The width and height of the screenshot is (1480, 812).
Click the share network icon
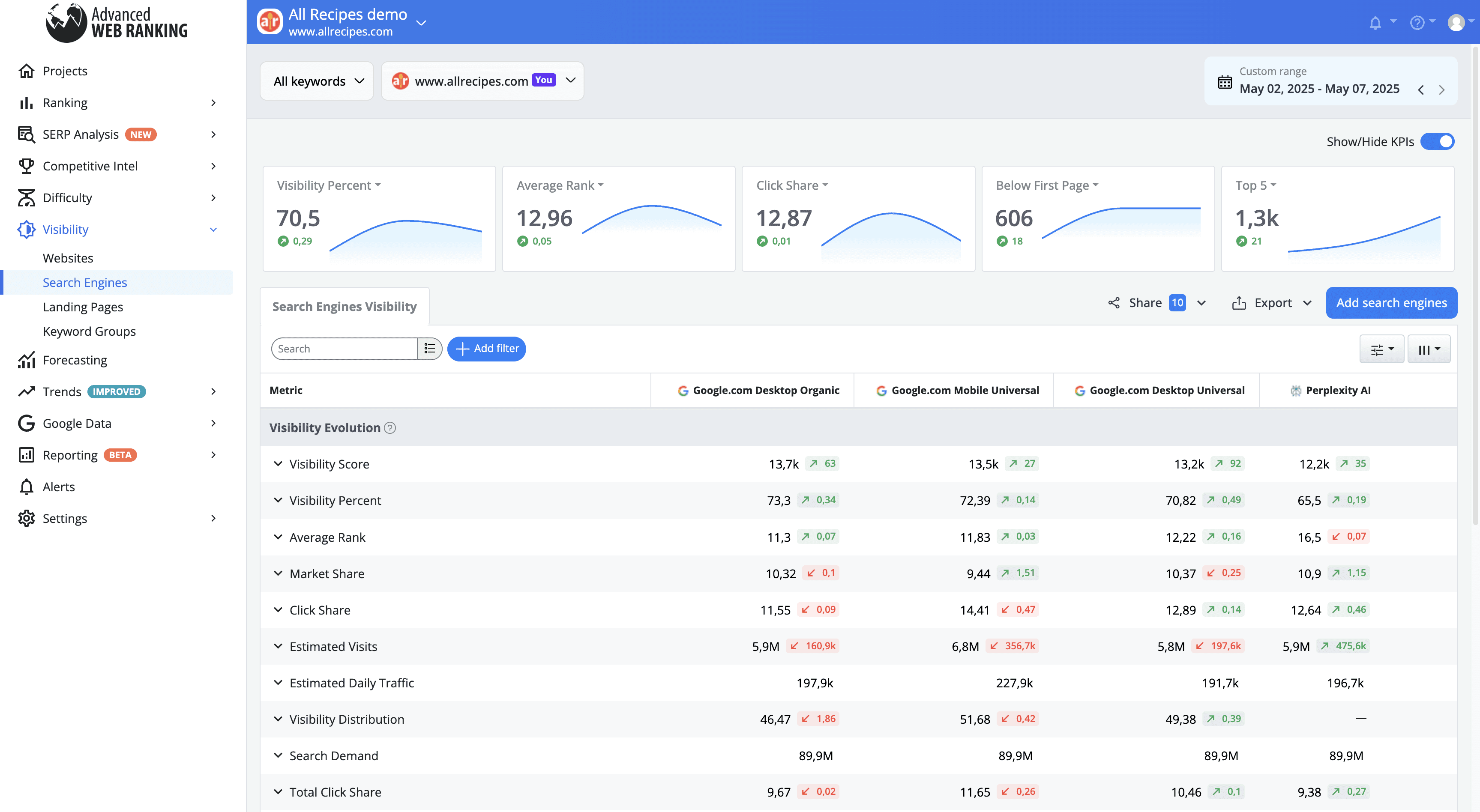[1114, 303]
